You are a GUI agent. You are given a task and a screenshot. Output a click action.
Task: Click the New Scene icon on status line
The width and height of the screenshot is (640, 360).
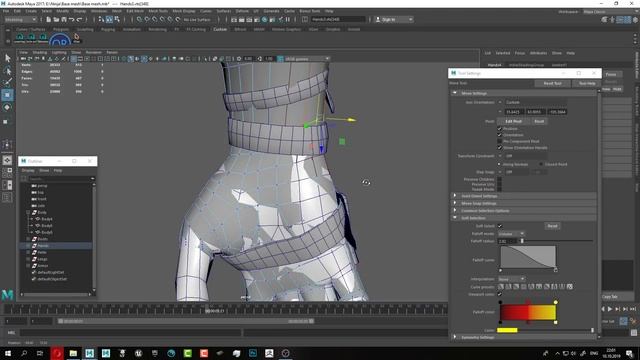click(x=49, y=19)
